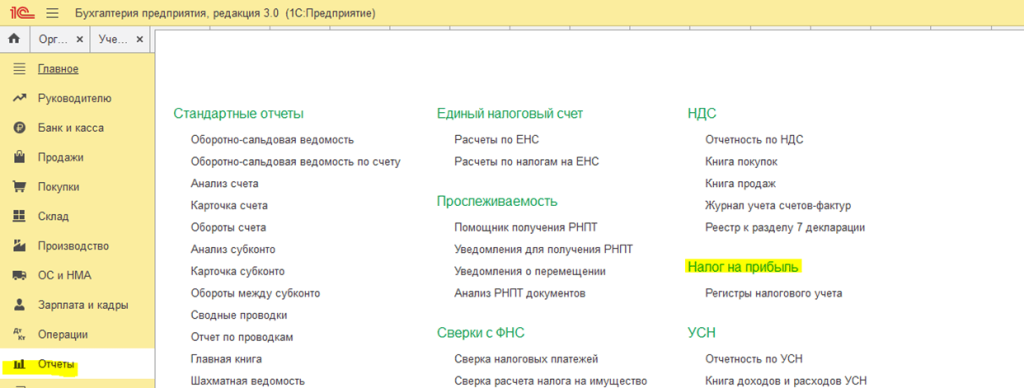1024x388 pixels.
Task: Open the Шахматная ведомость report
Action: pyautogui.click(x=248, y=381)
